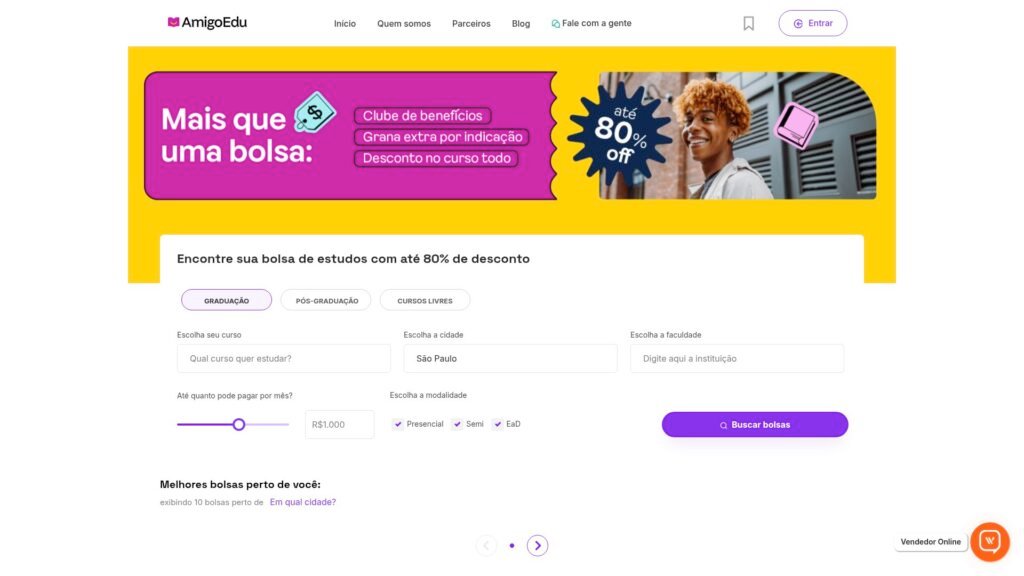
Task: Open saved bookmarks icon in header
Action: (748, 24)
